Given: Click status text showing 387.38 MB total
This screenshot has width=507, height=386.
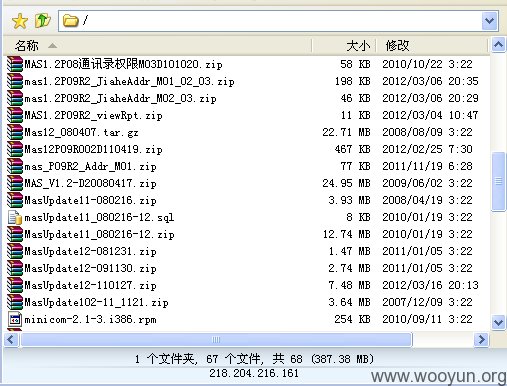Looking at the screenshot, I should (x=254, y=359).
